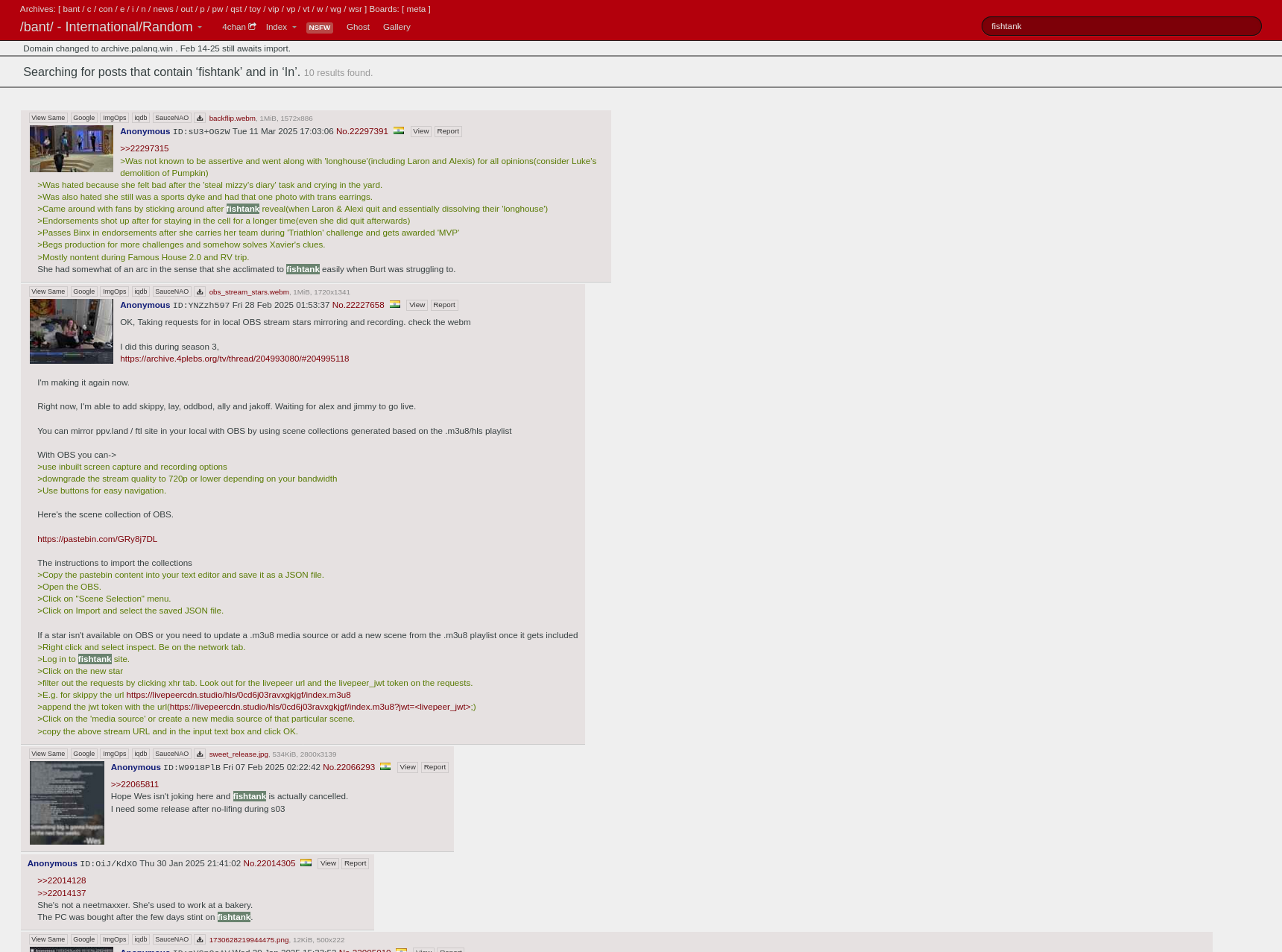The image size is (1282, 952).
Task: Click poster ID YNZzh597
Action: tap(201, 306)
